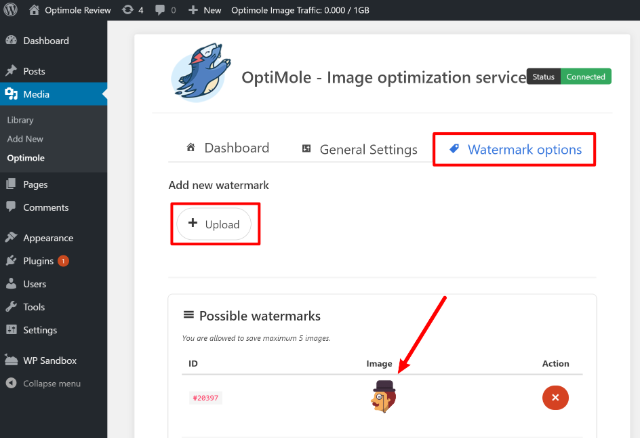Click the OptiMole mascot logo
The width and height of the screenshot is (640, 438).
click(x=201, y=72)
